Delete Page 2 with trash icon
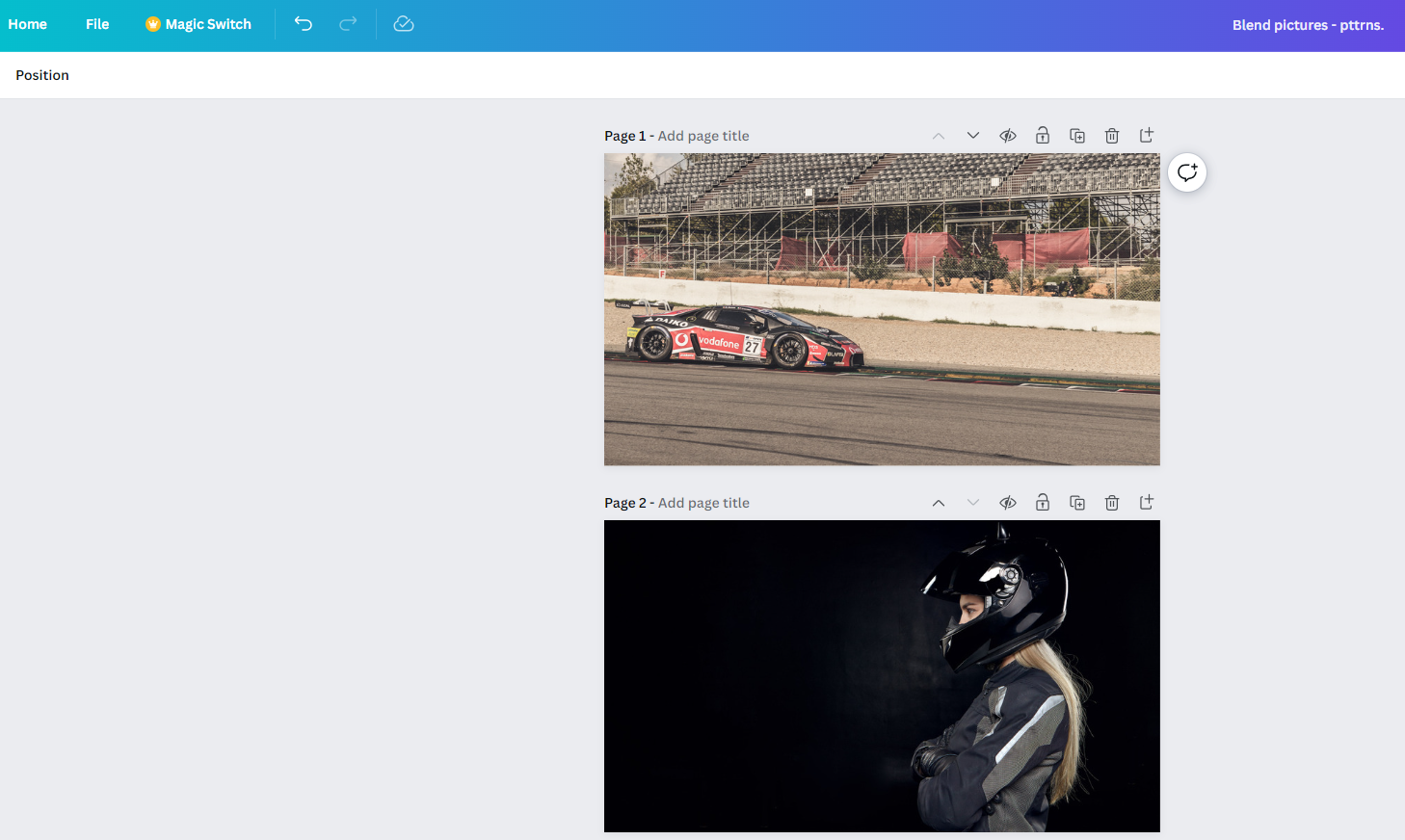Image resolution: width=1405 pixels, height=840 pixels. (1112, 503)
